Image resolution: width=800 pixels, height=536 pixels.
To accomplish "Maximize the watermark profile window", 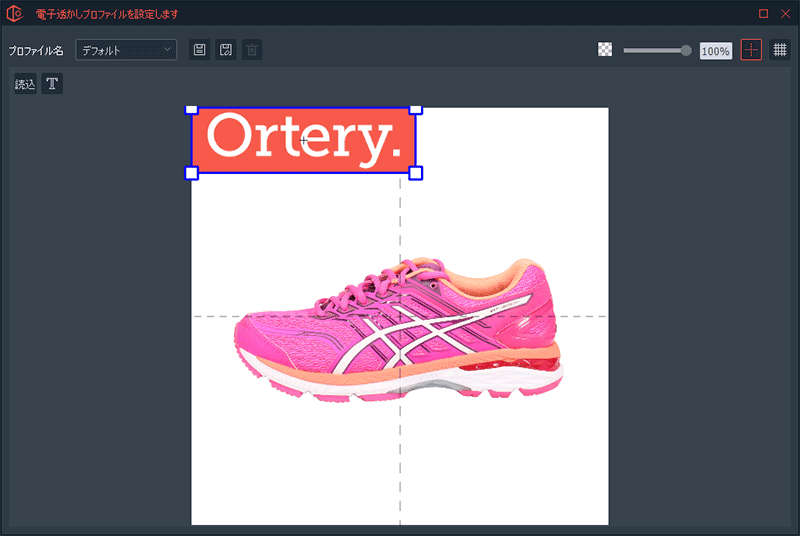I will click(764, 13).
